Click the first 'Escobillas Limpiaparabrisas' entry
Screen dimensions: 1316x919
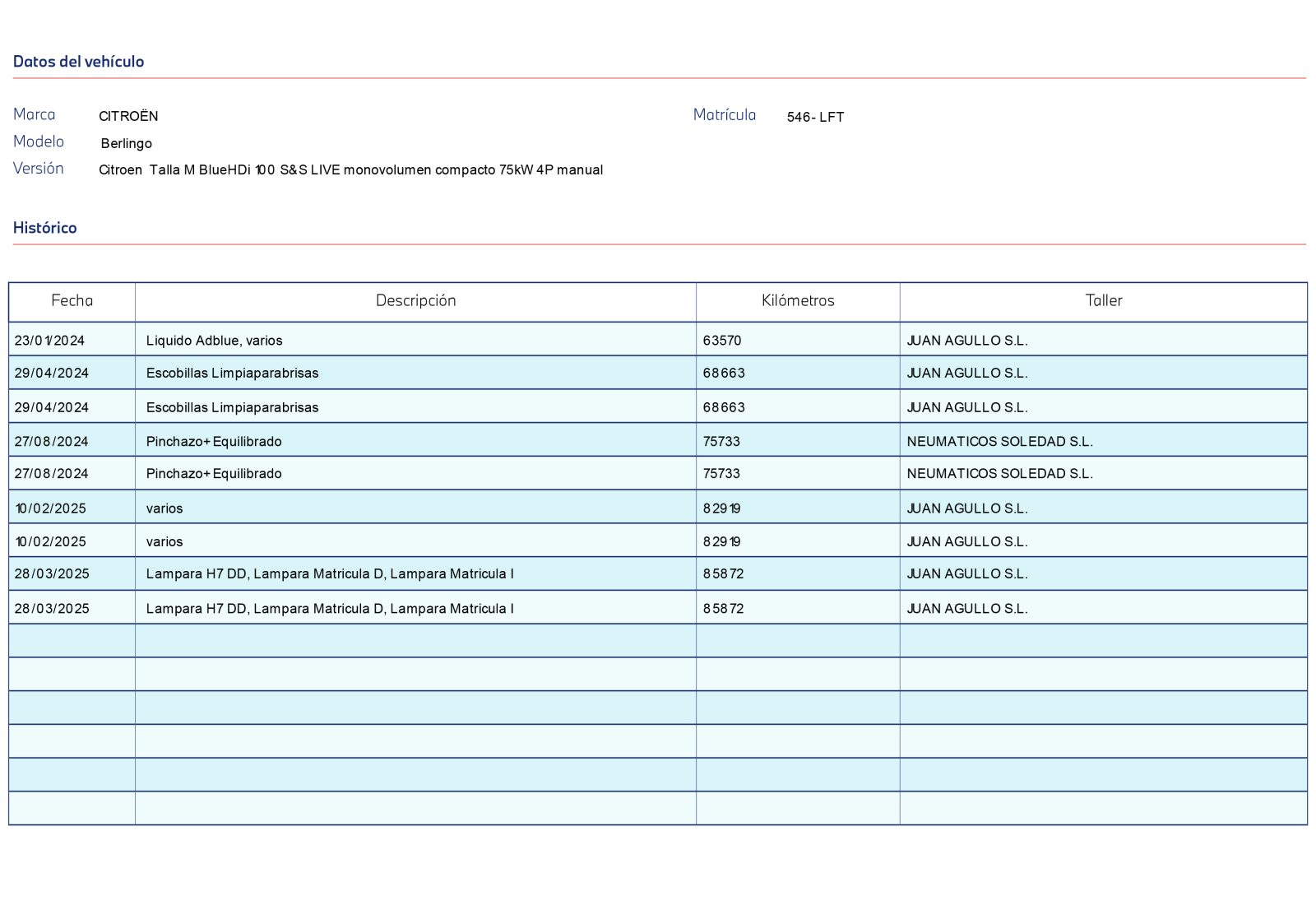coord(232,373)
